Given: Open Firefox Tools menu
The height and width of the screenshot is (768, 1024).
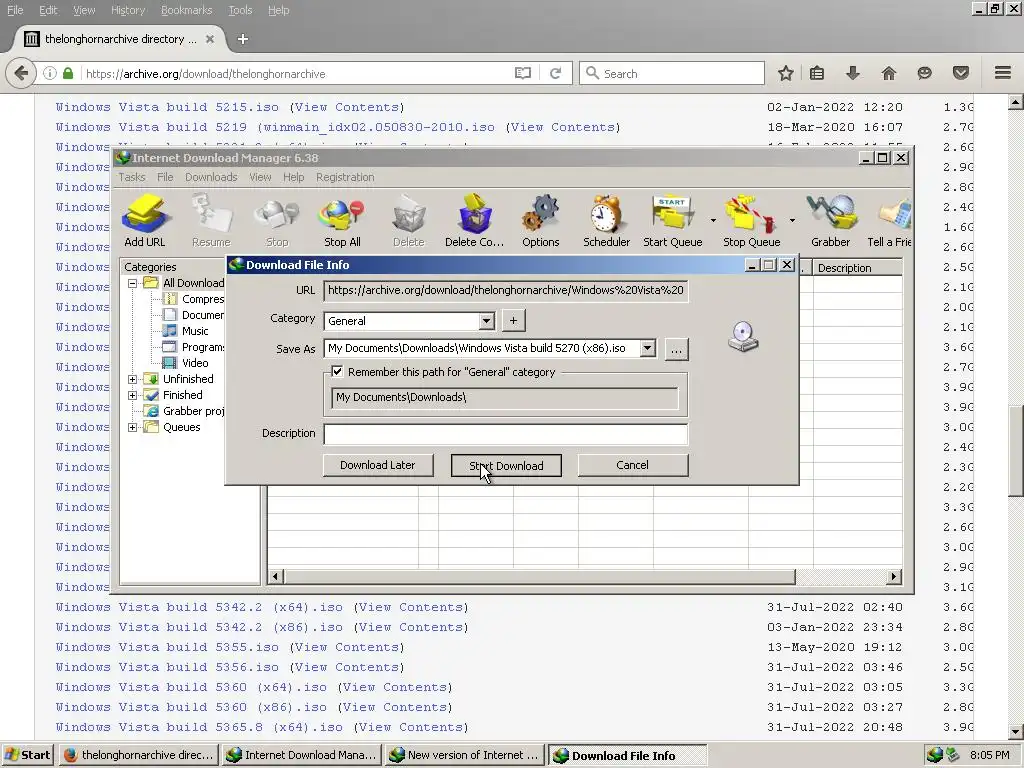Looking at the screenshot, I should [x=240, y=10].
